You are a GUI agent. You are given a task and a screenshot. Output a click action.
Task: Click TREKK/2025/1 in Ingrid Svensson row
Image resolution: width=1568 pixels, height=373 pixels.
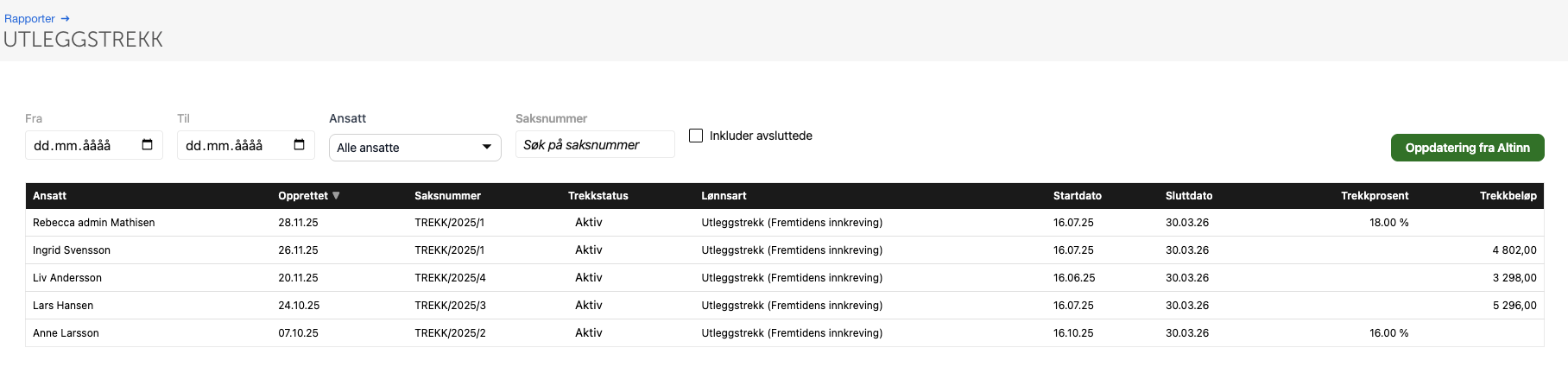pos(449,250)
